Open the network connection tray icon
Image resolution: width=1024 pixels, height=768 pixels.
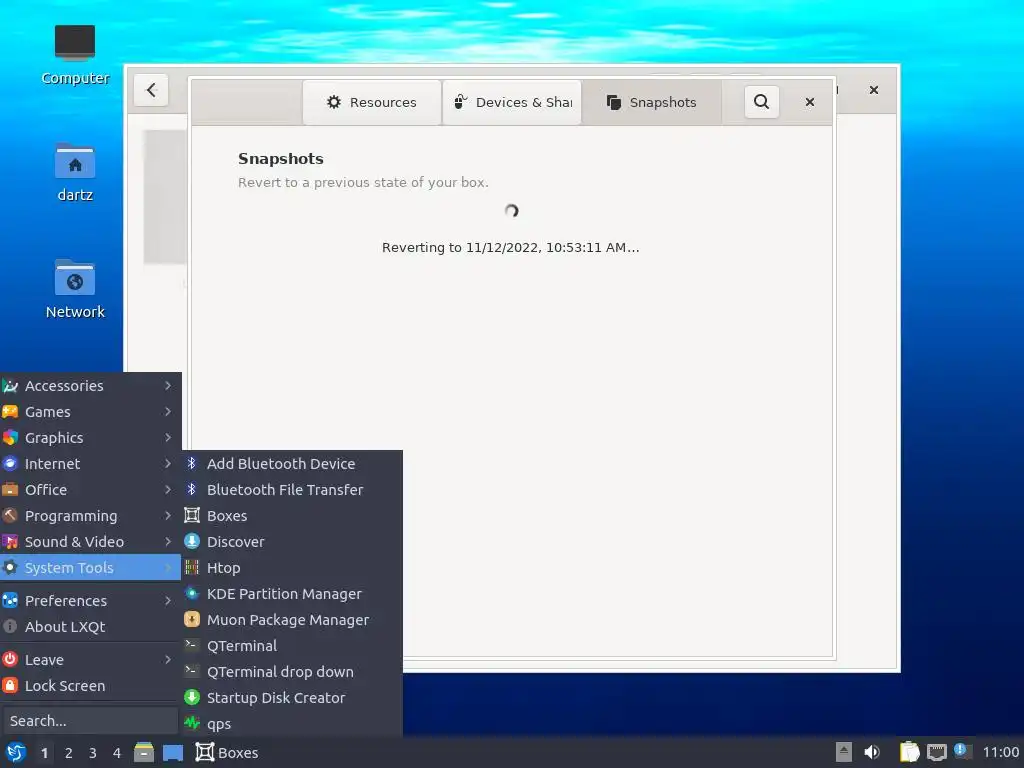pyautogui.click(x=936, y=752)
